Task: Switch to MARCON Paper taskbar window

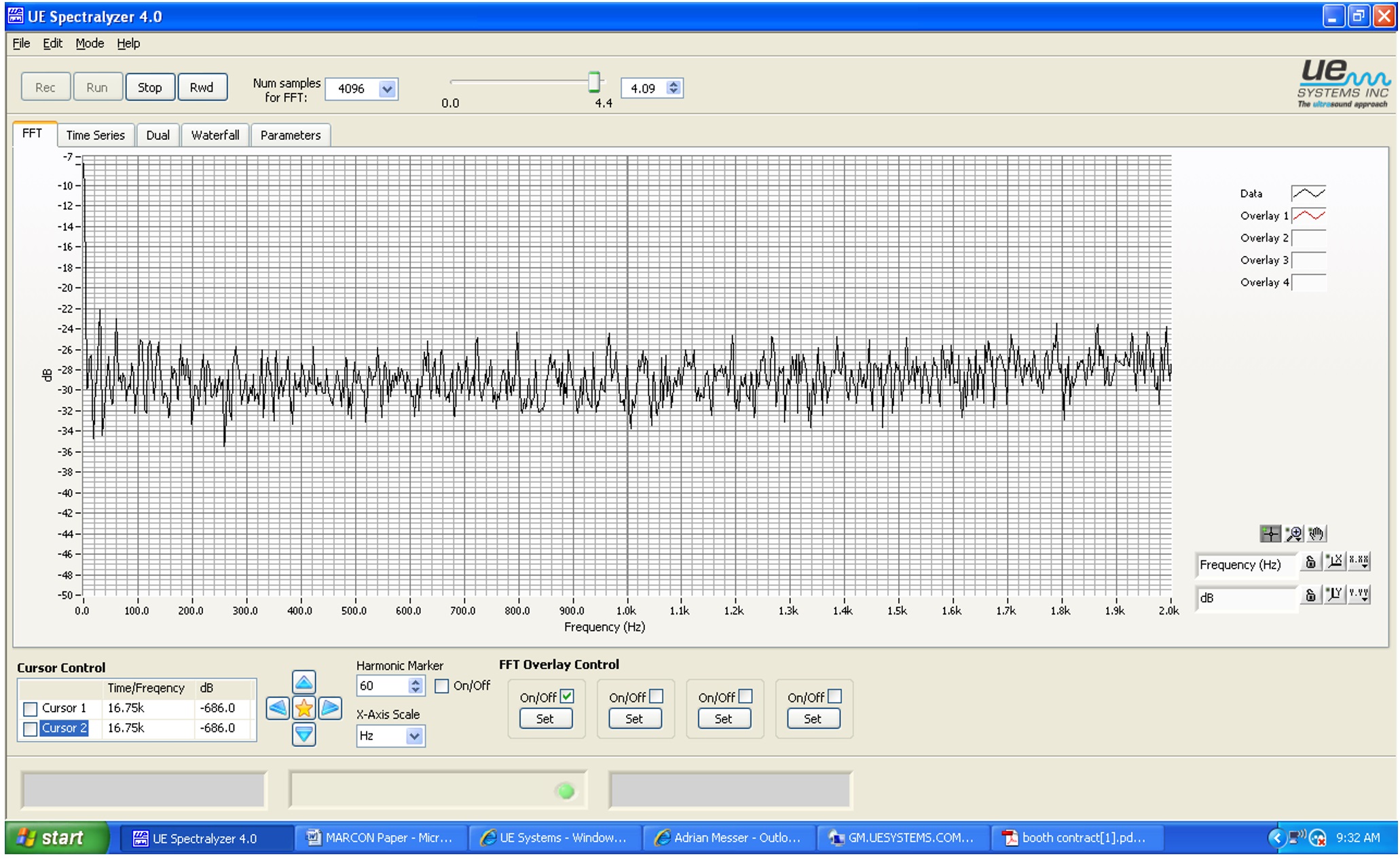Action: tap(381, 838)
